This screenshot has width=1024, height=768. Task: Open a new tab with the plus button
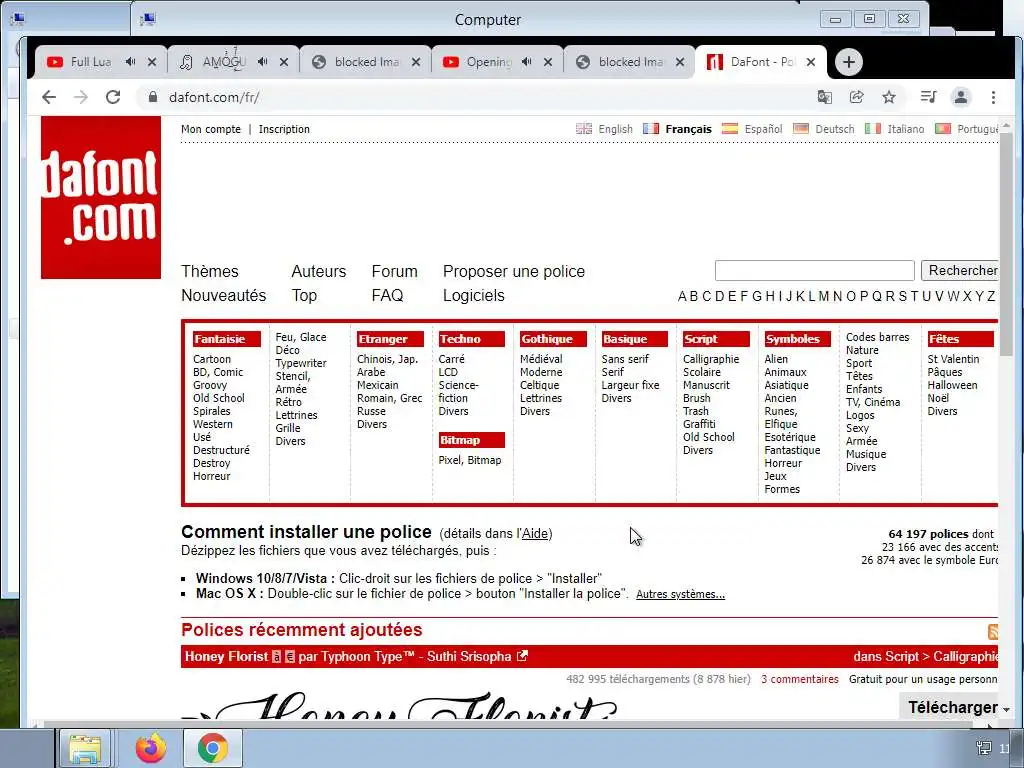[848, 62]
